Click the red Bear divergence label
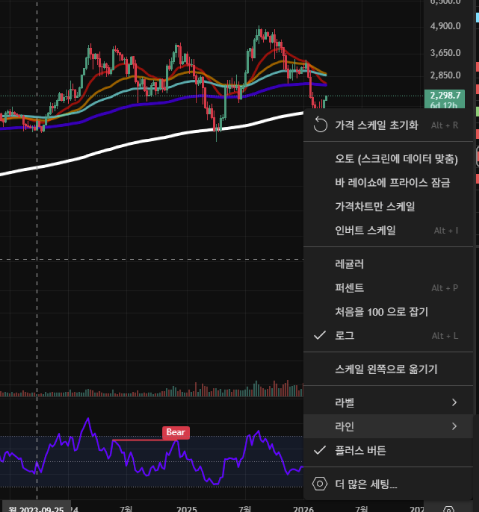The height and width of the screenshot is (512, 479). click(176, 433)
